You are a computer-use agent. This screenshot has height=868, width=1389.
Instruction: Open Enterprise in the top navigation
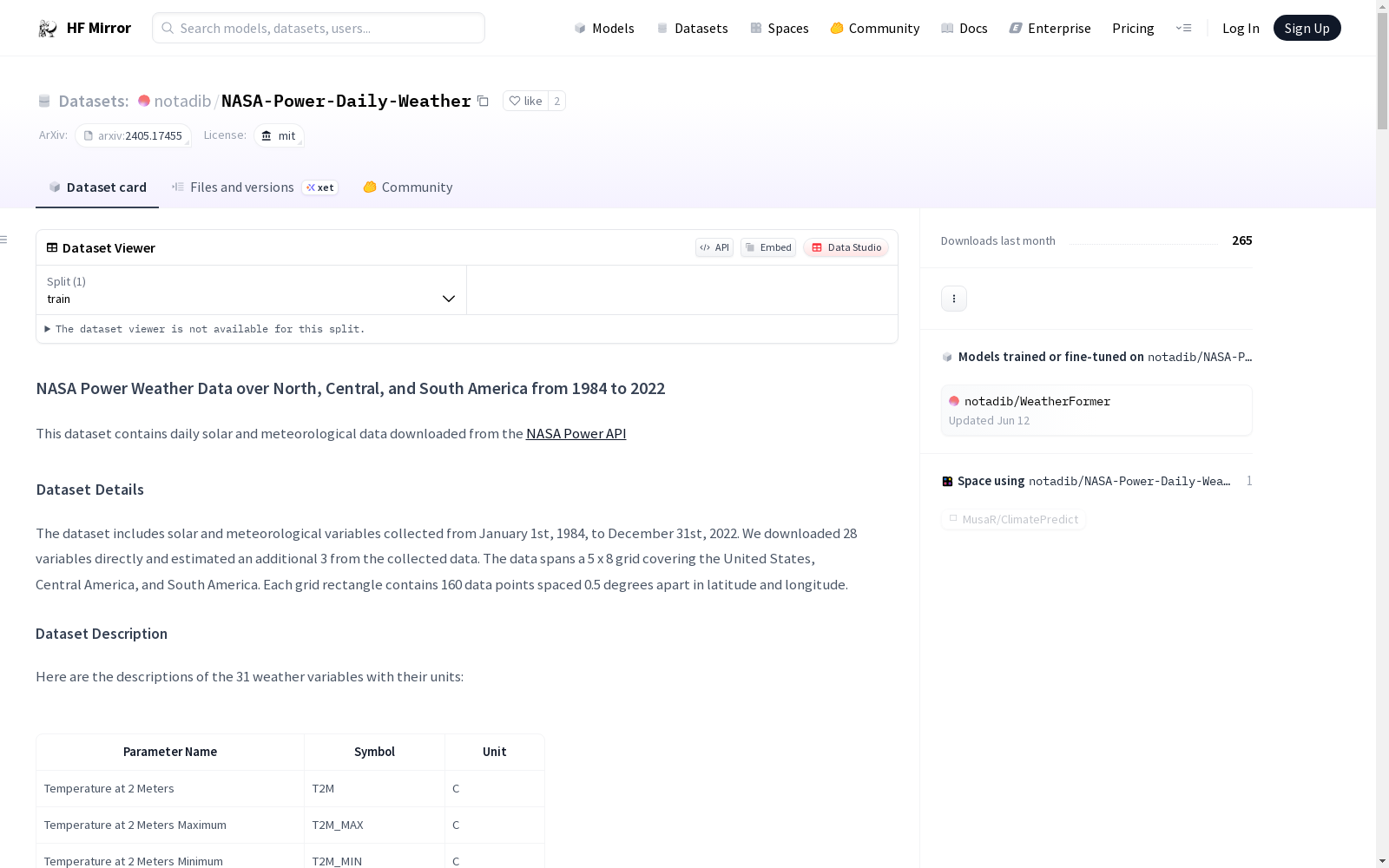(1050, 28)
